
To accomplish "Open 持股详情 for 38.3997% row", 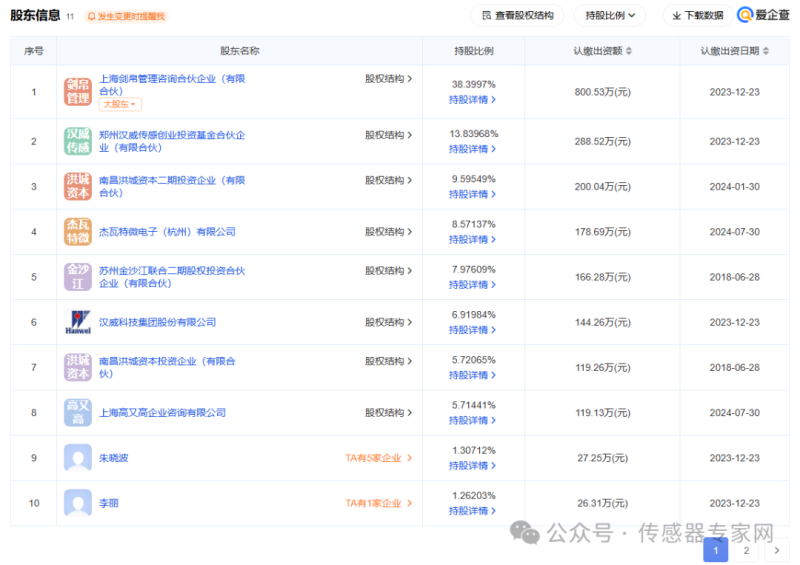I will (x=472, y=100).
